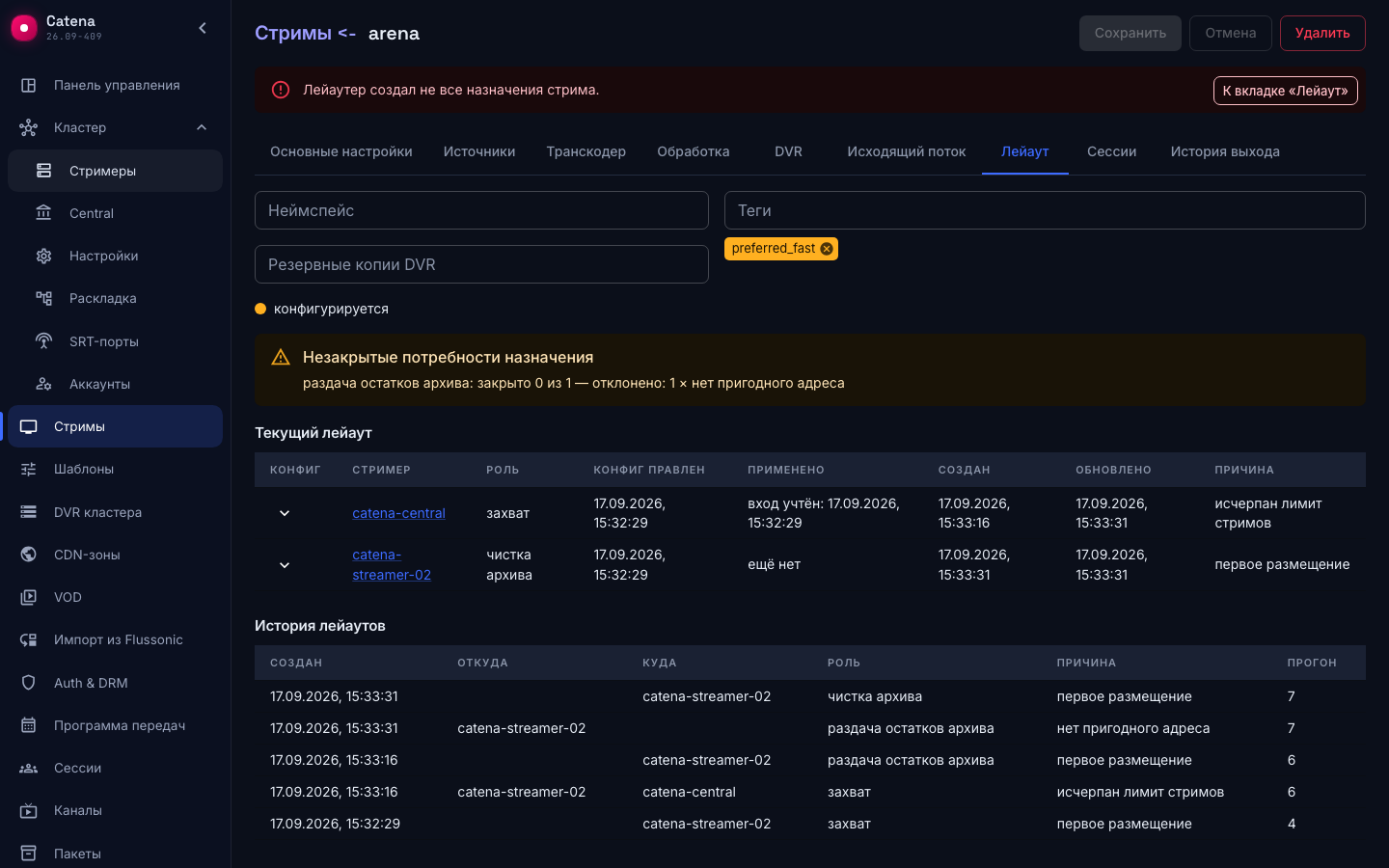Focus the Неймспейс input field
Screen dimensions: 1389x868
click(481, 210)
